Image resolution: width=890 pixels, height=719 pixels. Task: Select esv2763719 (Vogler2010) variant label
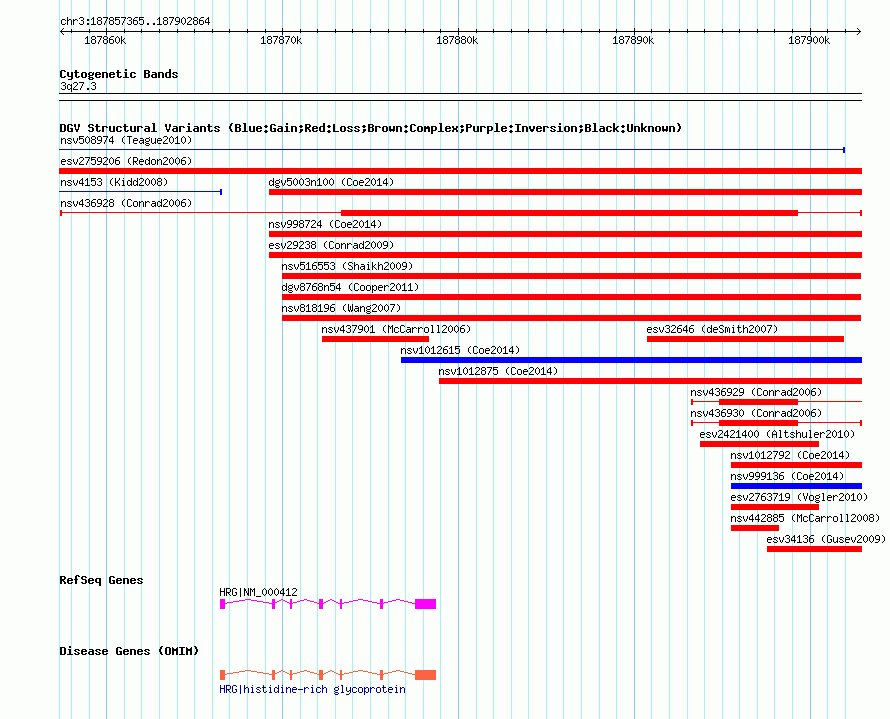[799, 497]
